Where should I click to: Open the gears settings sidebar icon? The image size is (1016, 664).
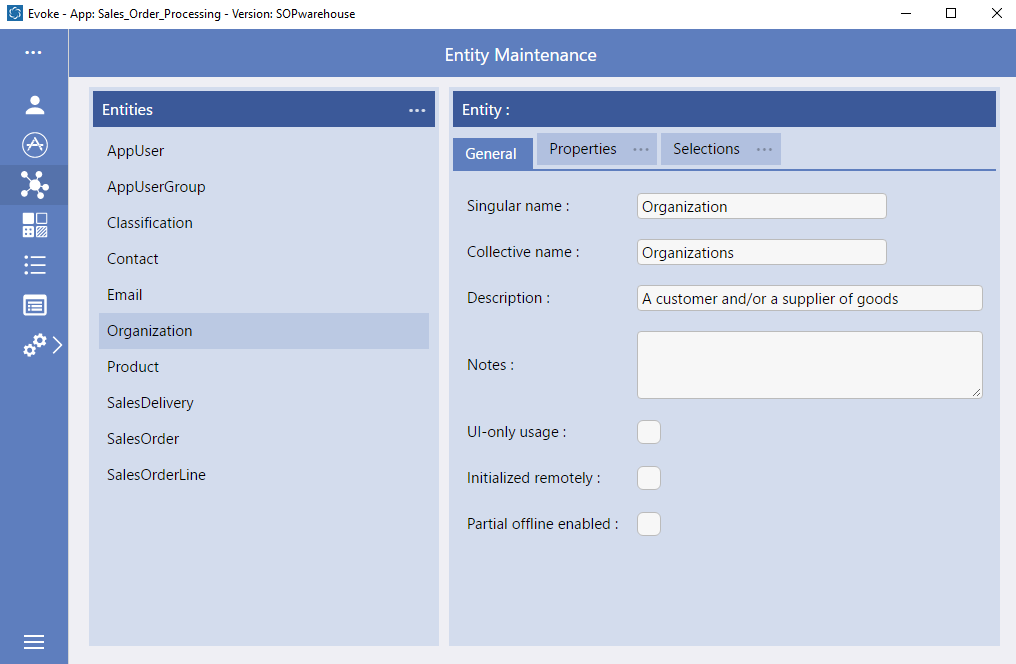pyautogui.click(x=34, y=345)
